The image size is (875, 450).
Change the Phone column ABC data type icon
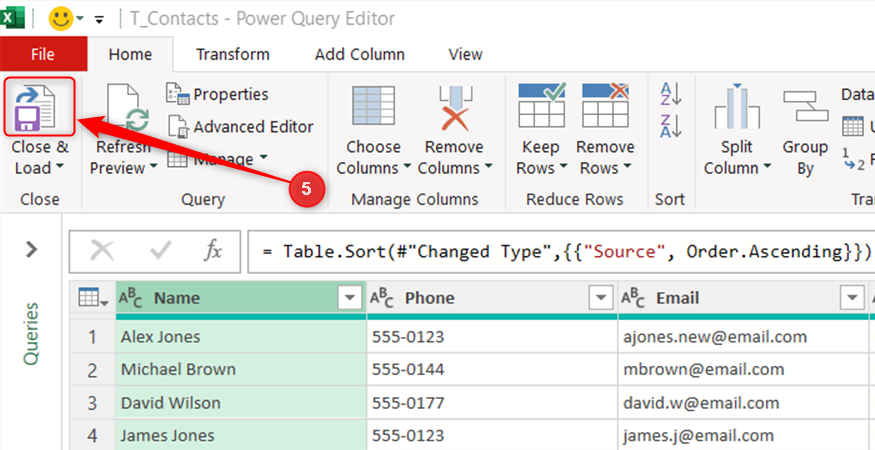(382, 299)
